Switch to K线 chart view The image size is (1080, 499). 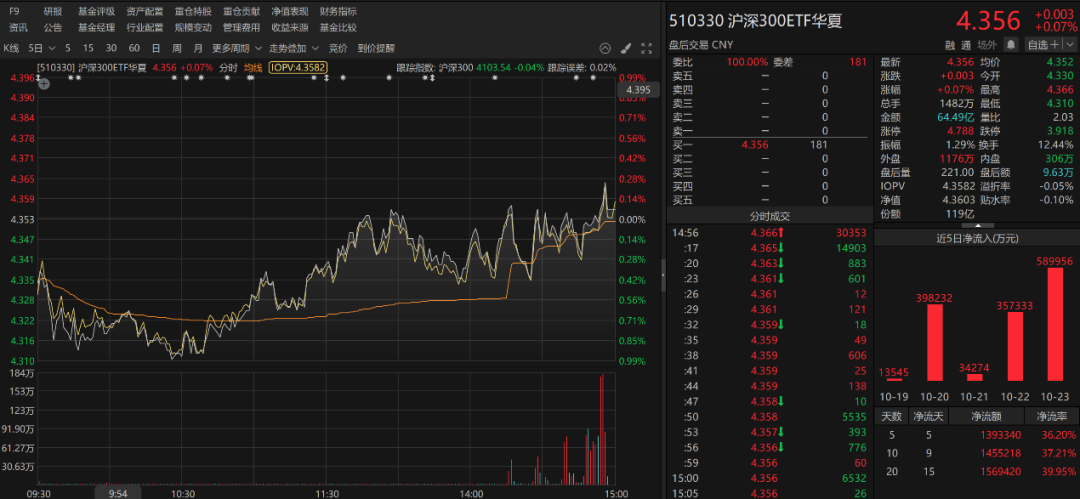pos(12,48)
